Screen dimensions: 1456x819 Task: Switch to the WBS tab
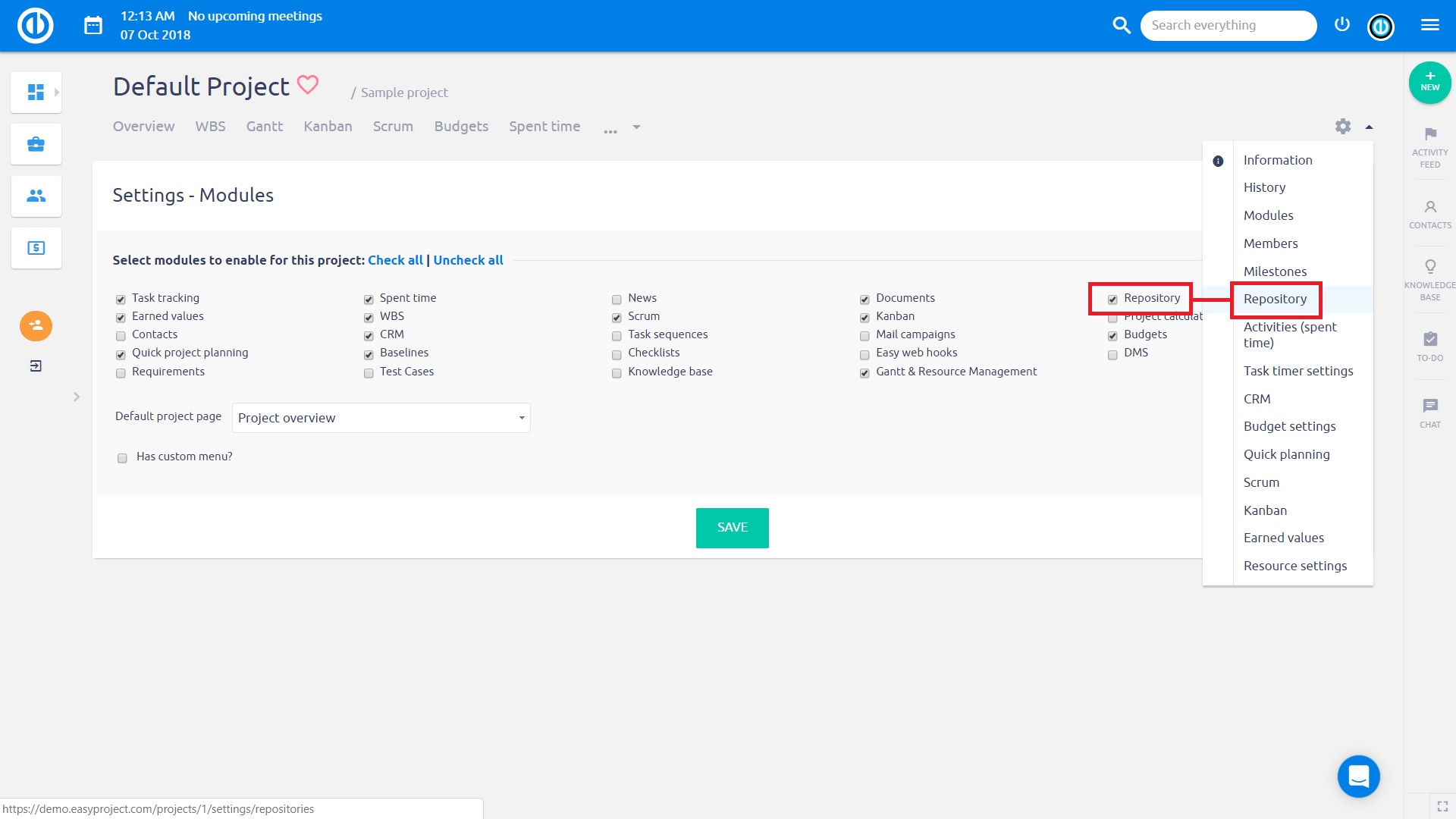pyautogui.click(x=210, y=126)
